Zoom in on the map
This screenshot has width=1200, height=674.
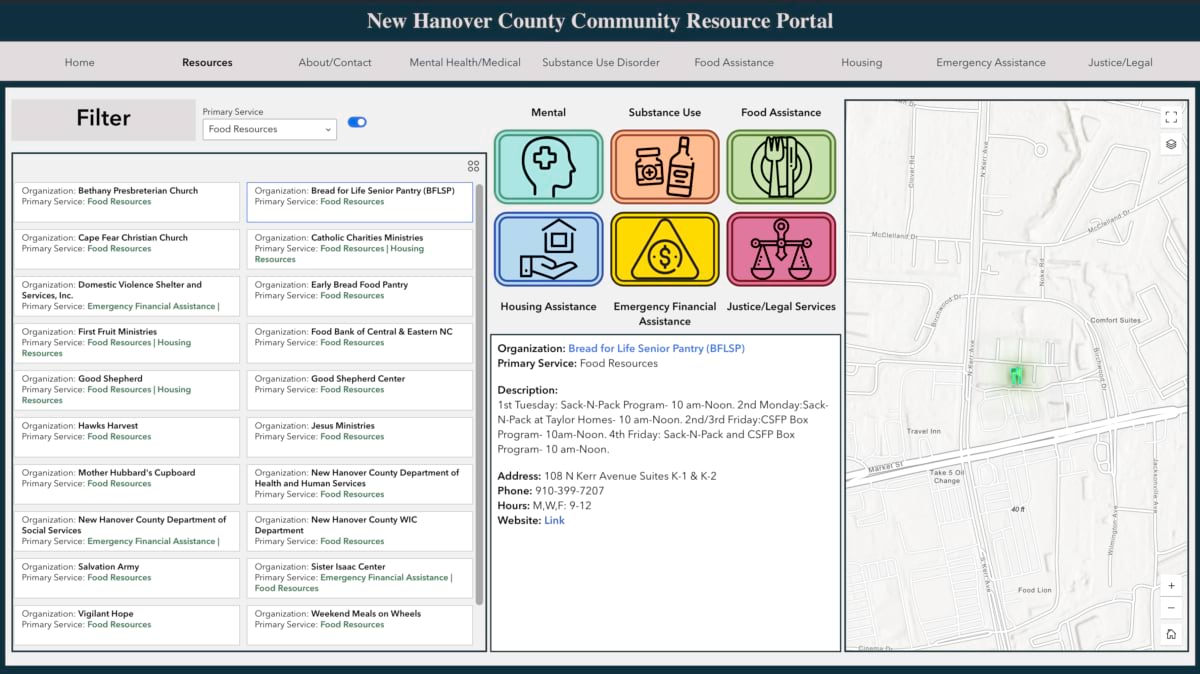(x=1171, y=586)
